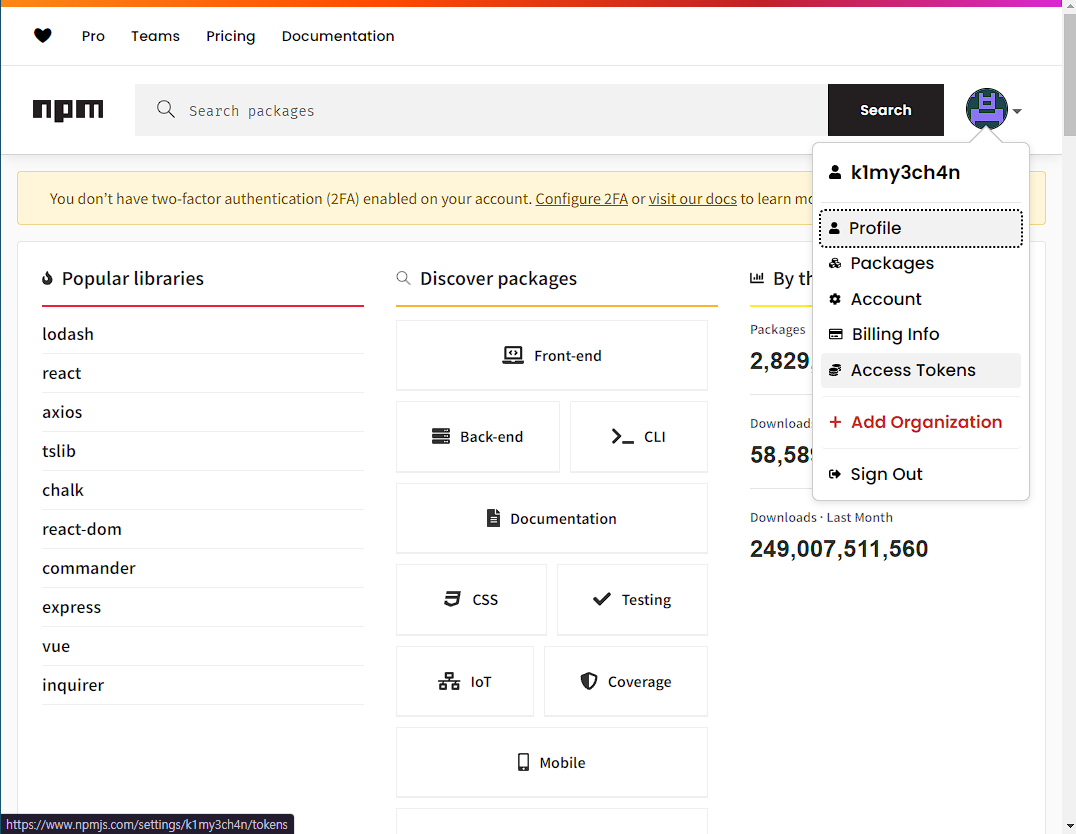The height and width of the screenshot is (834, 1076).
Task: Click the Packages boxes icon
Action: click(x=834, y=264)
